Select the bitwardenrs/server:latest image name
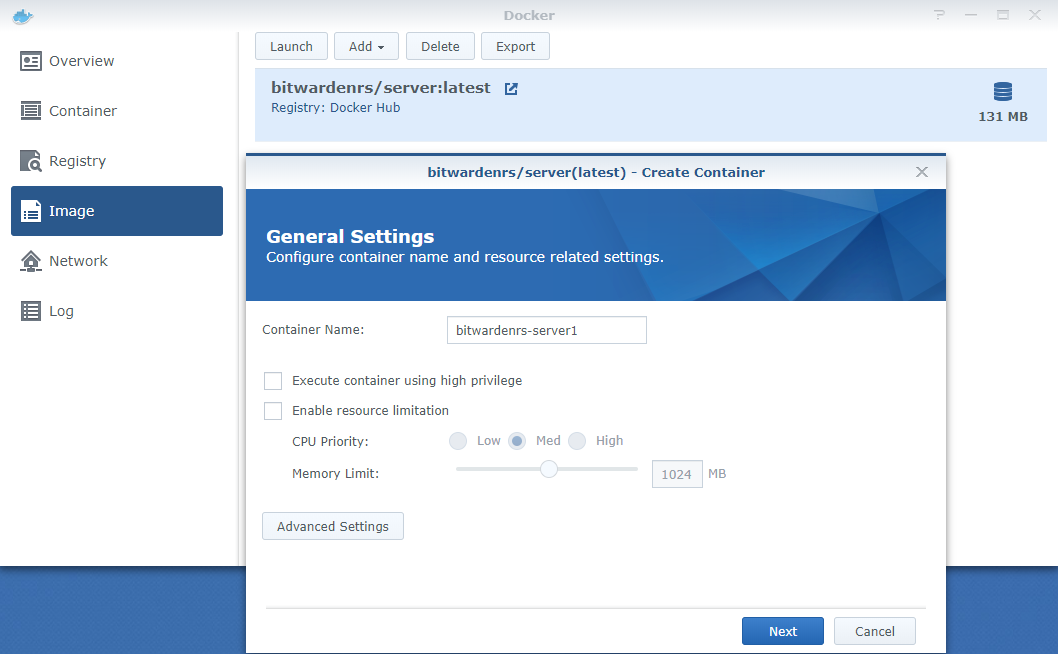 coord(381,88)
